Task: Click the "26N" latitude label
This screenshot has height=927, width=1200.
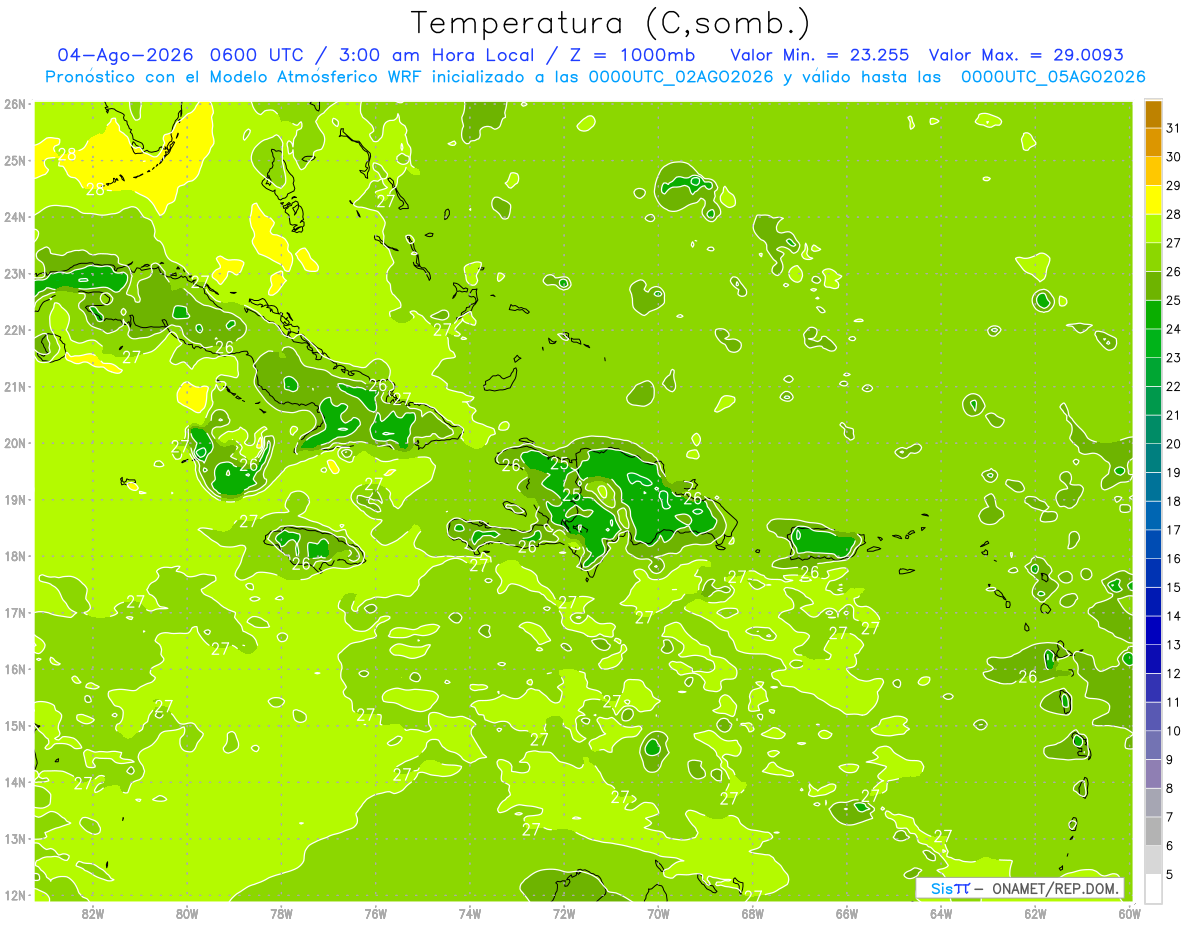Action: tap(14, 104)
